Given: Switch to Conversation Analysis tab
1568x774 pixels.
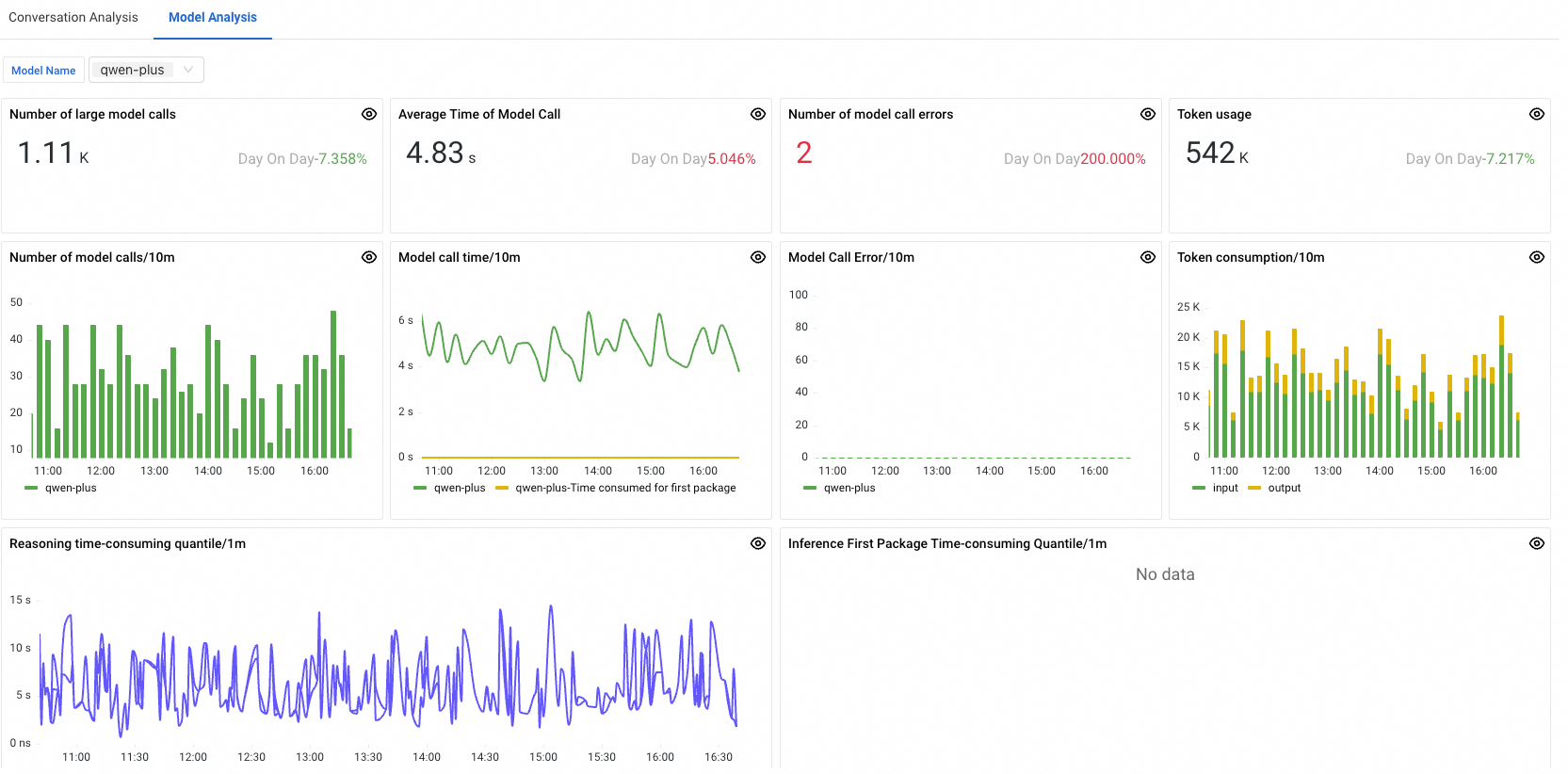Looking at the screenshot, I should click(x=73, y=17).
